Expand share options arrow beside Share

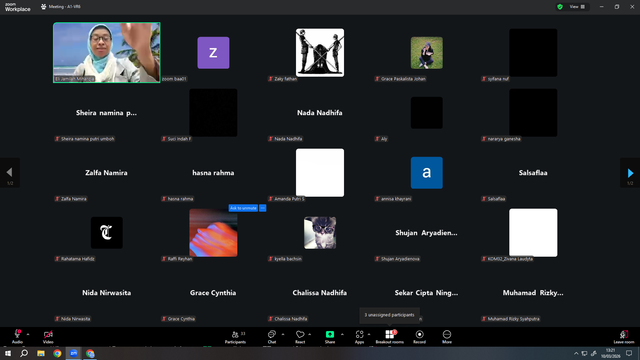click(342, 334)
